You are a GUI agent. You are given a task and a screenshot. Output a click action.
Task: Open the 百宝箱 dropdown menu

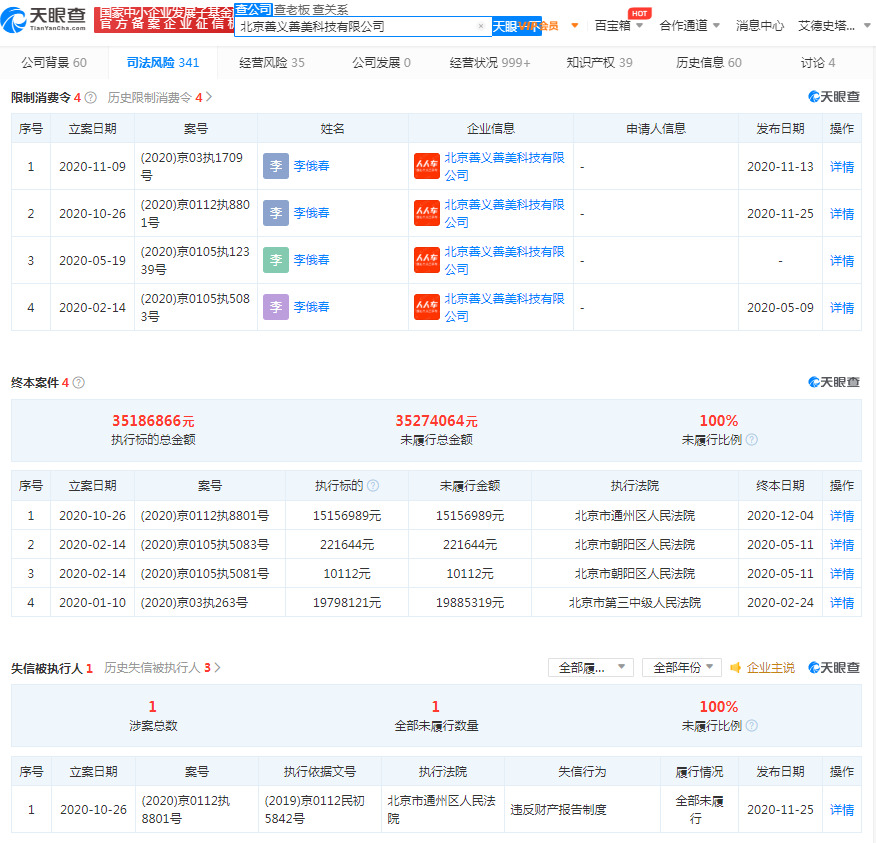click(x=618, y=26)
